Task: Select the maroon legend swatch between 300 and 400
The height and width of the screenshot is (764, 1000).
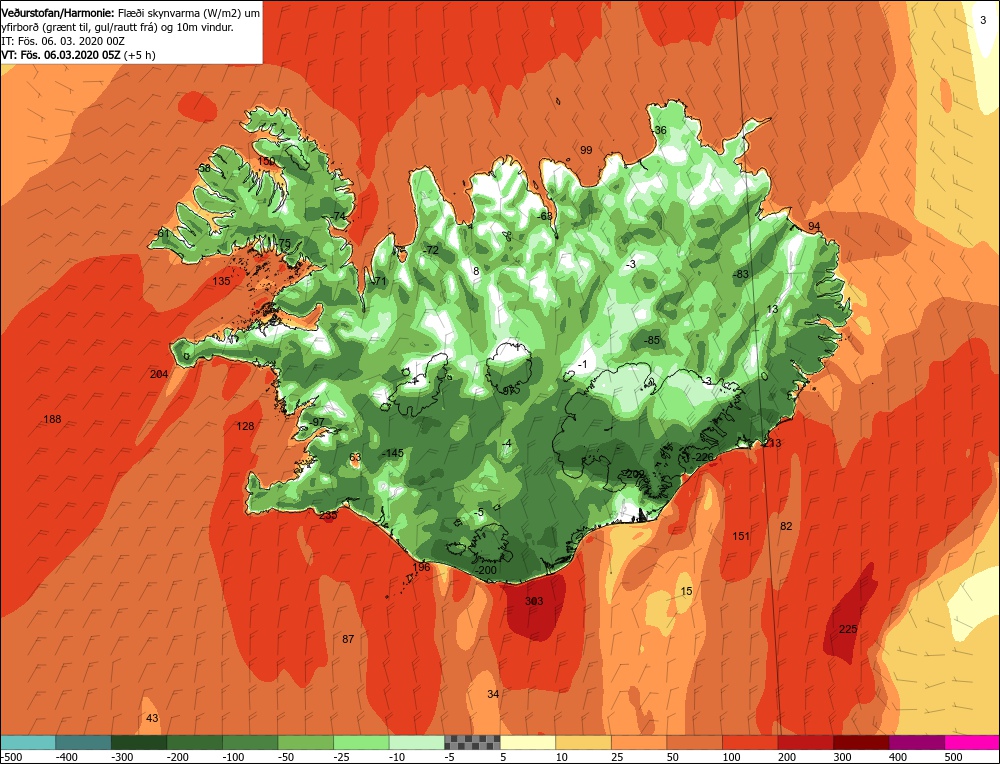Action: point(860,742)
